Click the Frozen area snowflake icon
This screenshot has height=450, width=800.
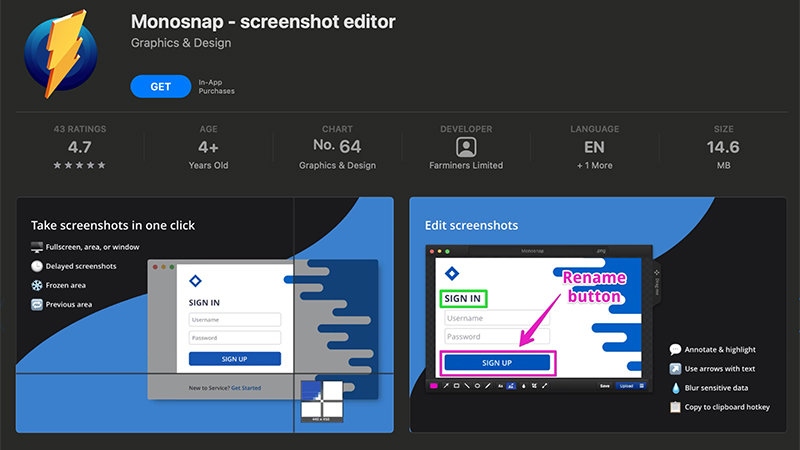point(37,285)
